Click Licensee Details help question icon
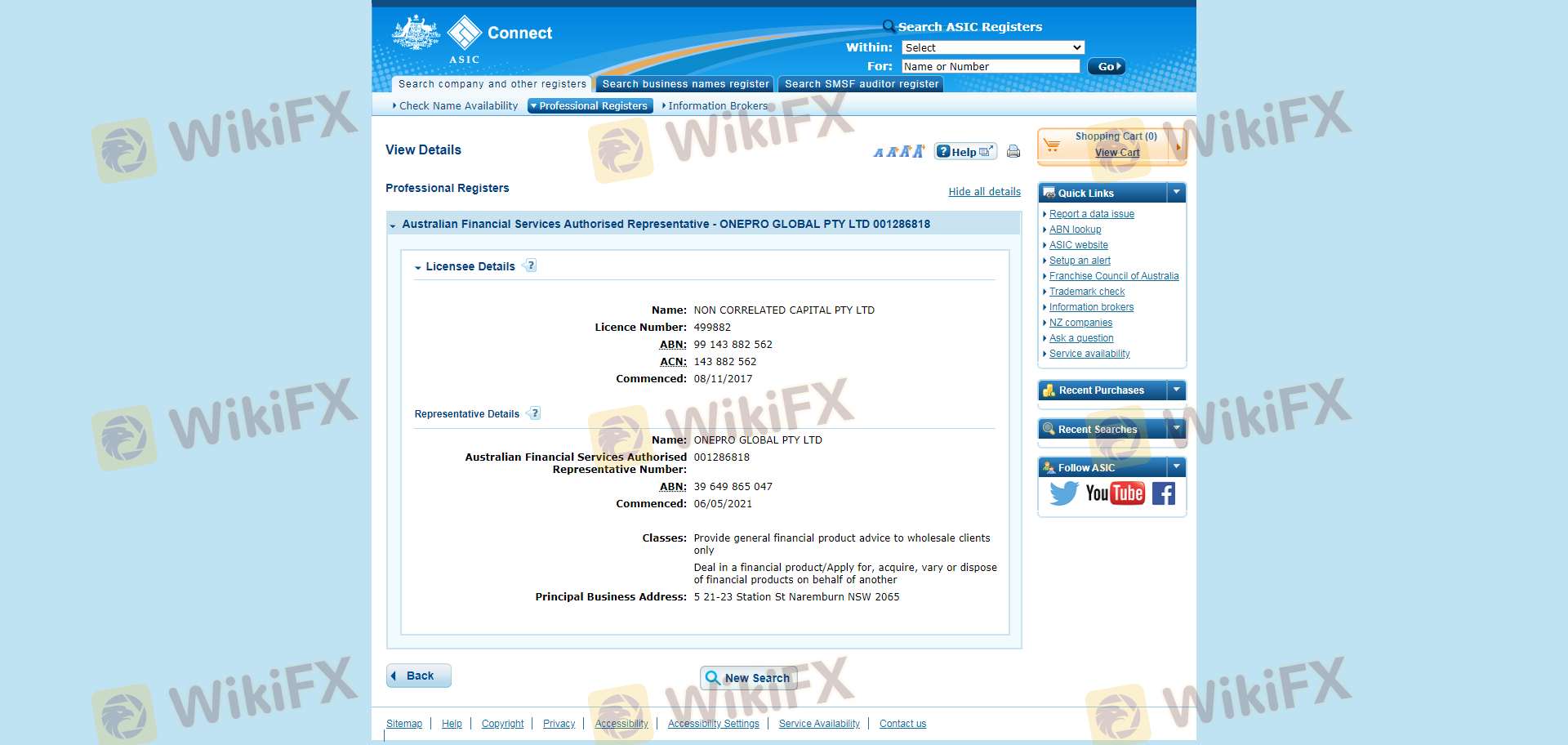The image size is (1568, 745). click(x=531, y=265)
